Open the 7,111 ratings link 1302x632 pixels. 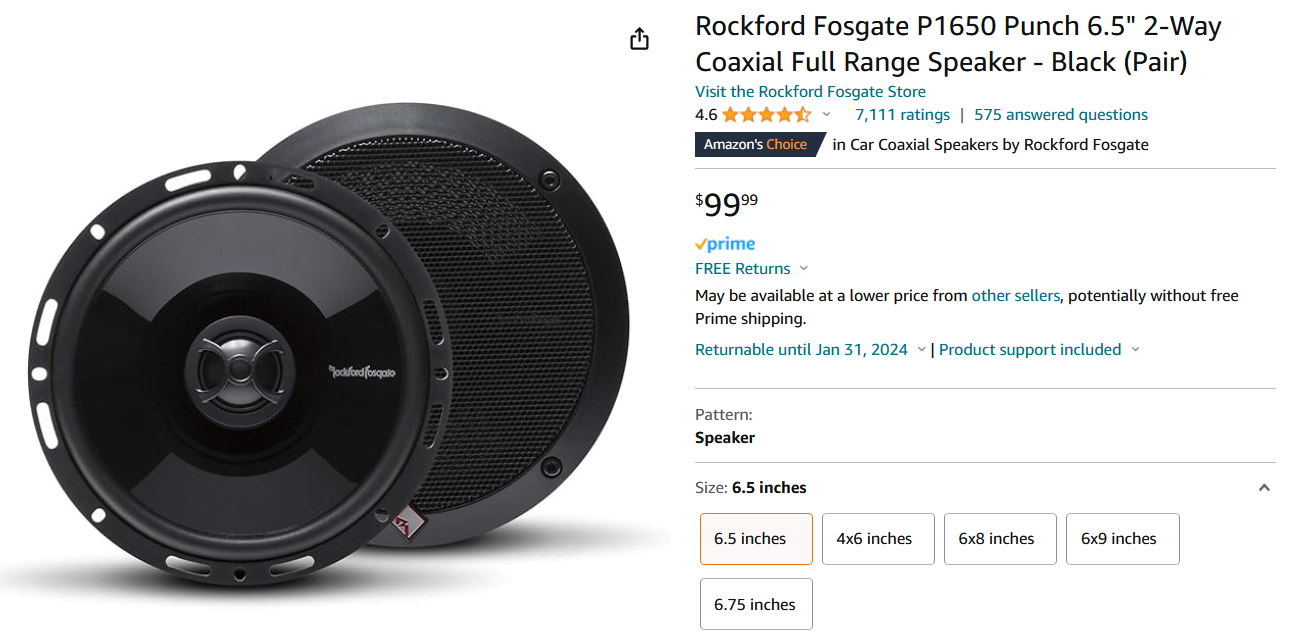pyautogui.click(x=902, y=115)
